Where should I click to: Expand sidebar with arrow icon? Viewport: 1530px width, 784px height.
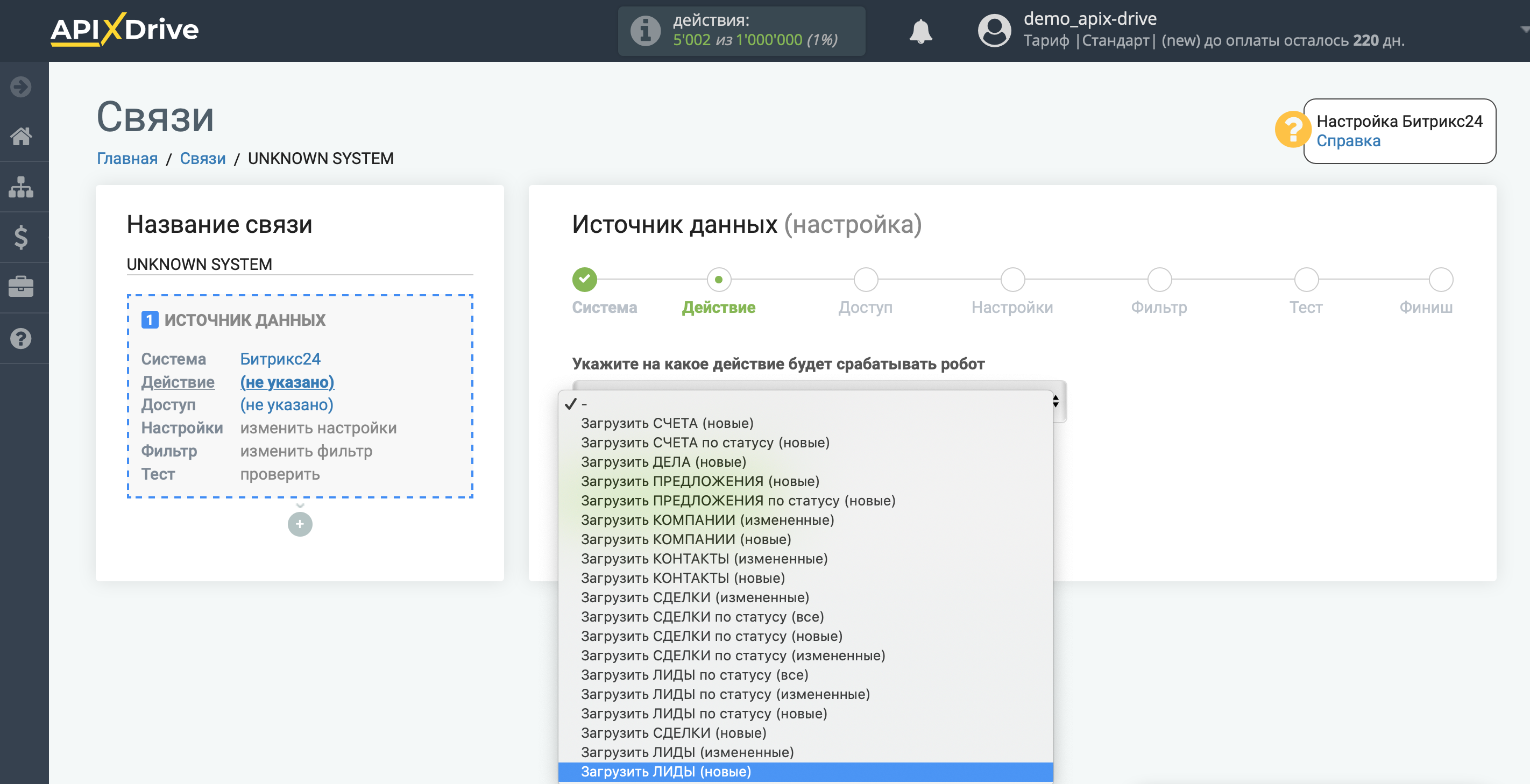pos(21,87)
